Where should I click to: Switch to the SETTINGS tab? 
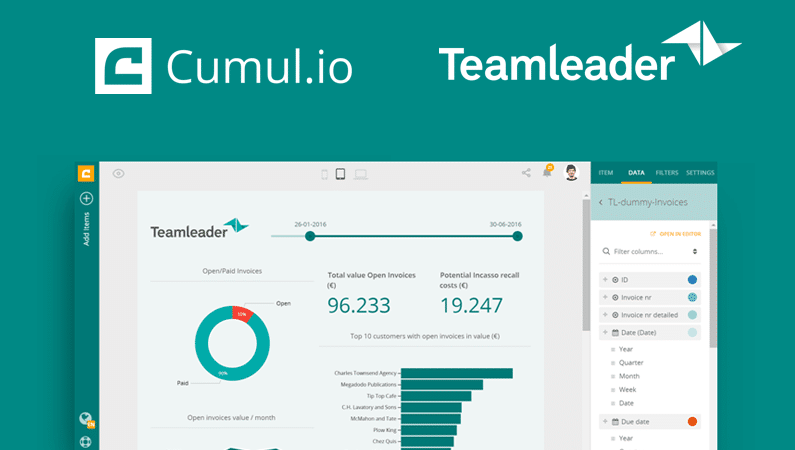click(x=700, y=173)
